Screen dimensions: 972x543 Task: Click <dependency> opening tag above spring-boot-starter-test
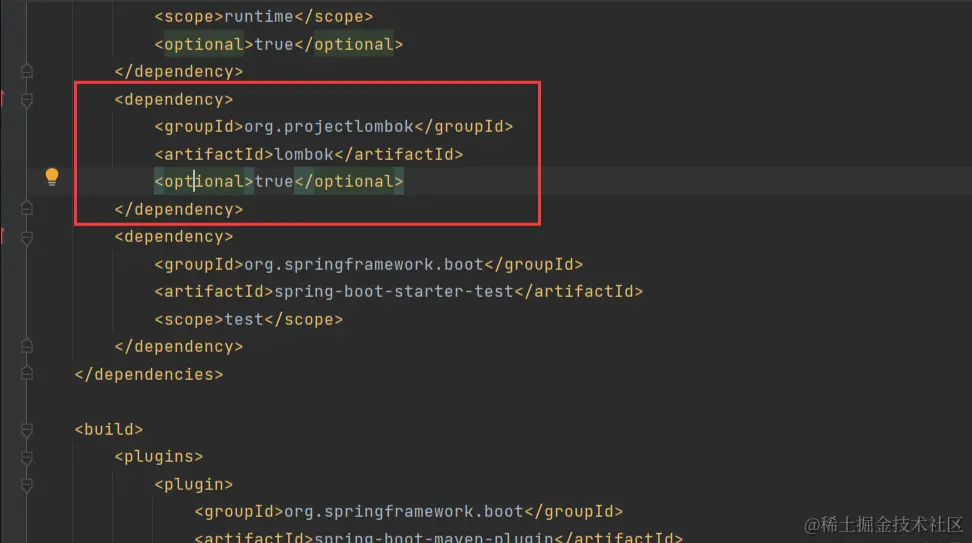coord(174,237)
